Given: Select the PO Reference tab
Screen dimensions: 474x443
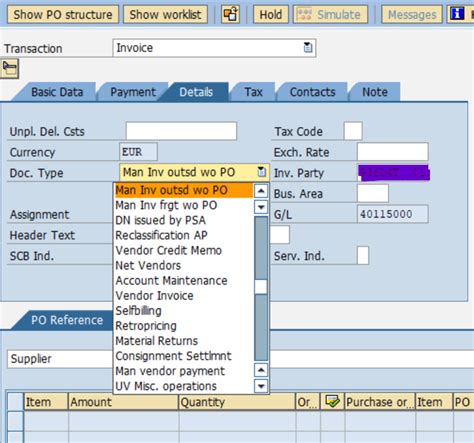Looking at the screenshot, I should (x=67, y=320).
